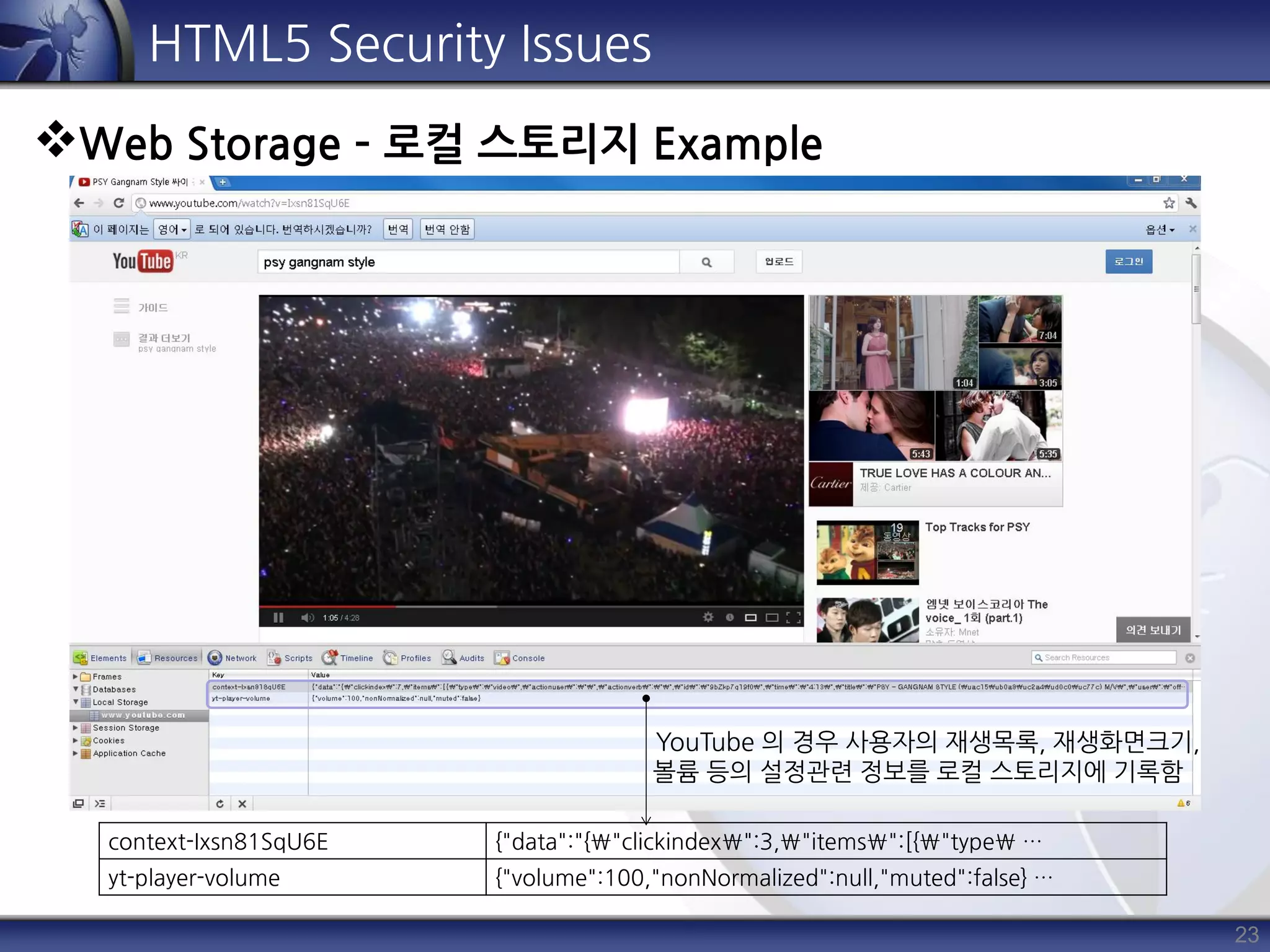This screenshot has width=1270, height=952.
Task: Bookmark page with the star icon
Action: click(1169, 203)
